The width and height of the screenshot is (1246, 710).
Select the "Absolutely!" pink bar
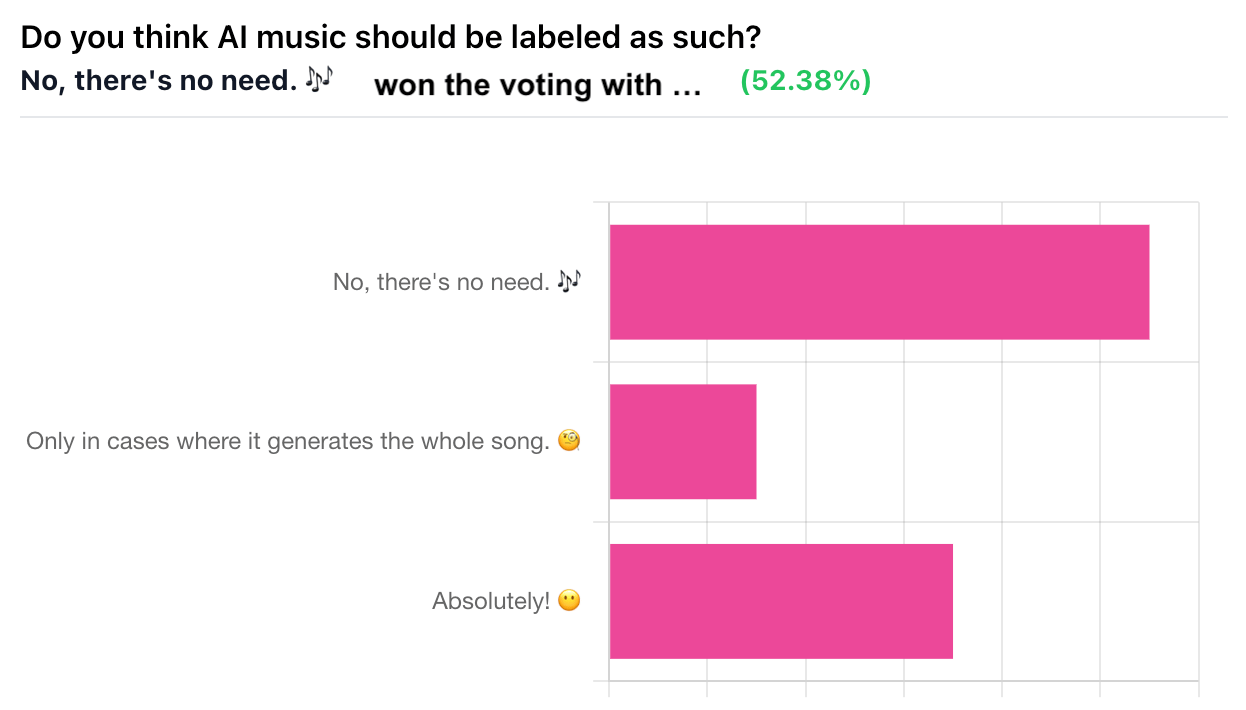point(781,601)
